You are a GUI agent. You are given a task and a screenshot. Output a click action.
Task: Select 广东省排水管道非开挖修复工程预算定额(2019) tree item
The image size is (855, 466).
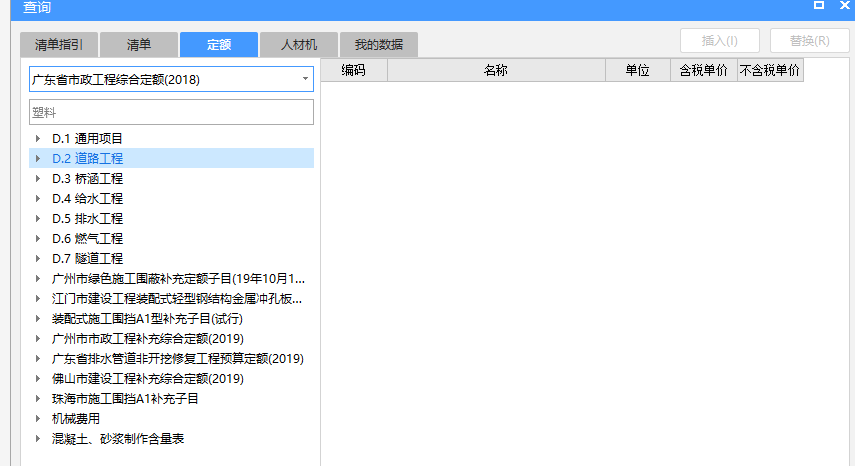[x=178, y=359]
